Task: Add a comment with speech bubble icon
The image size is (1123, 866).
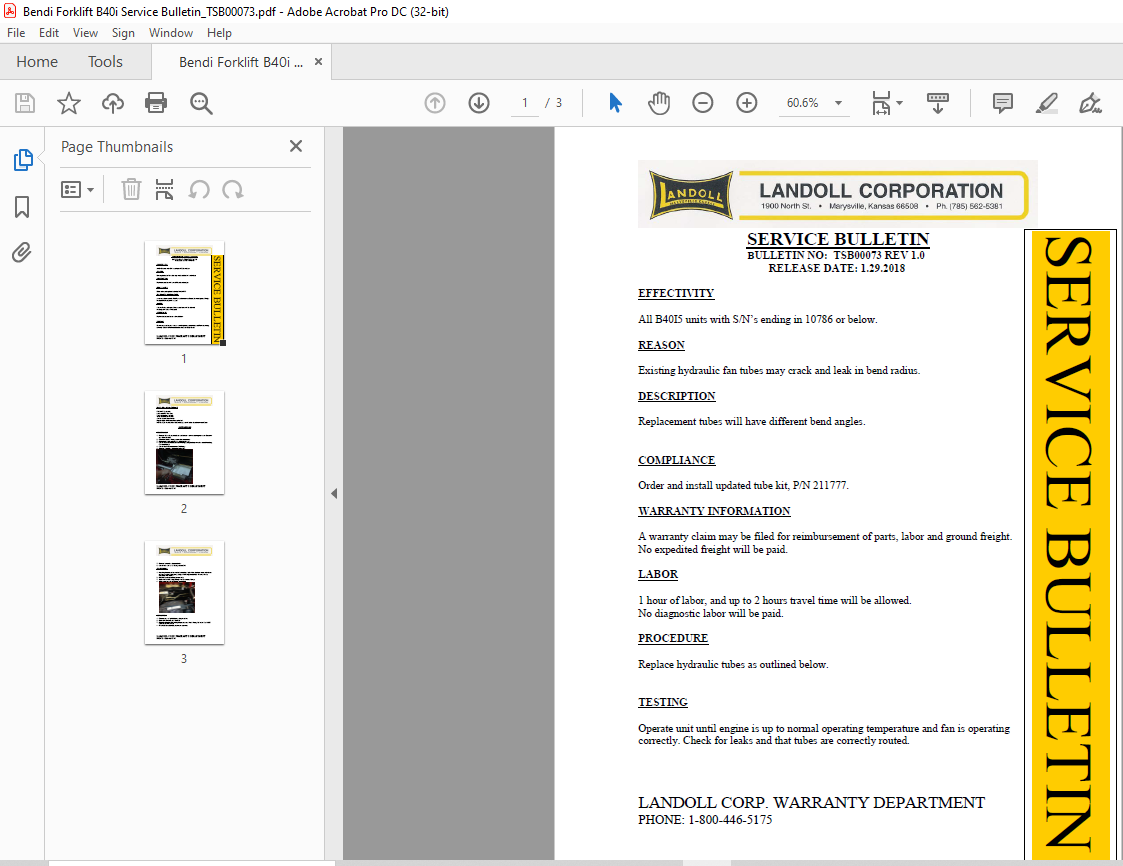Action: coord(1003,103)
